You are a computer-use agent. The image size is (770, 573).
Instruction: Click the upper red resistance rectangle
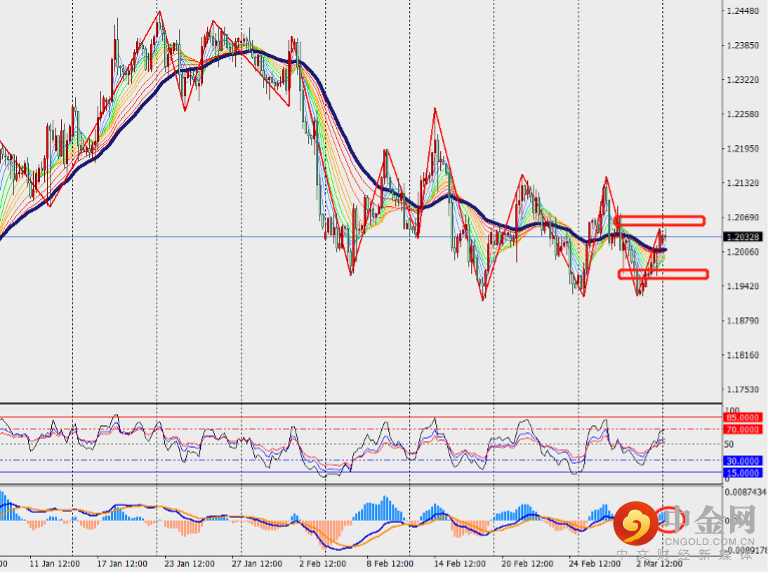[x=660, y=220]
